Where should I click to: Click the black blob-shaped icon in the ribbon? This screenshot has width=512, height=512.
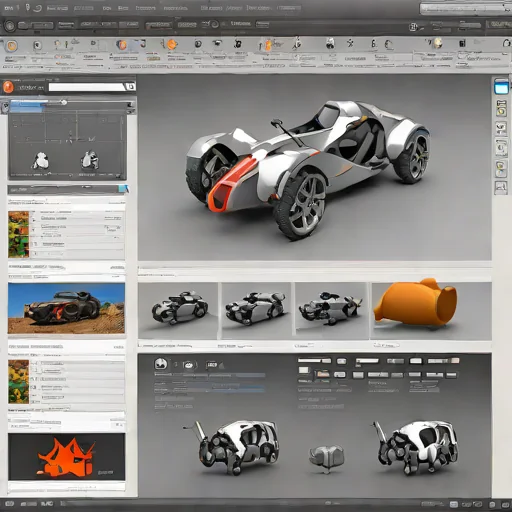click(237, 44)
